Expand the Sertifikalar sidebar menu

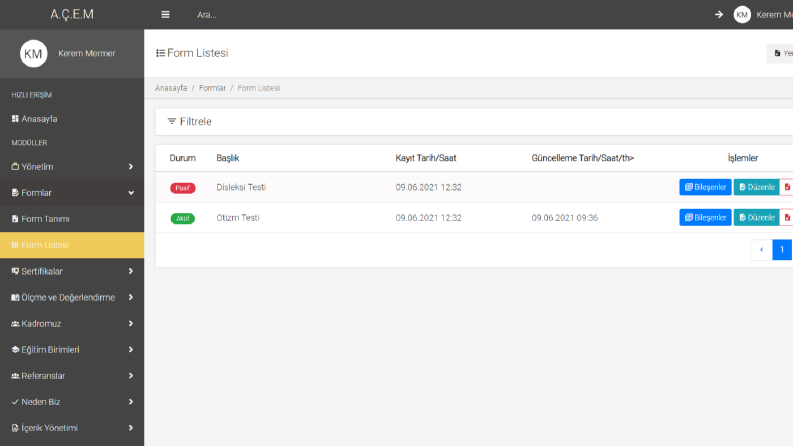point(72,272)
